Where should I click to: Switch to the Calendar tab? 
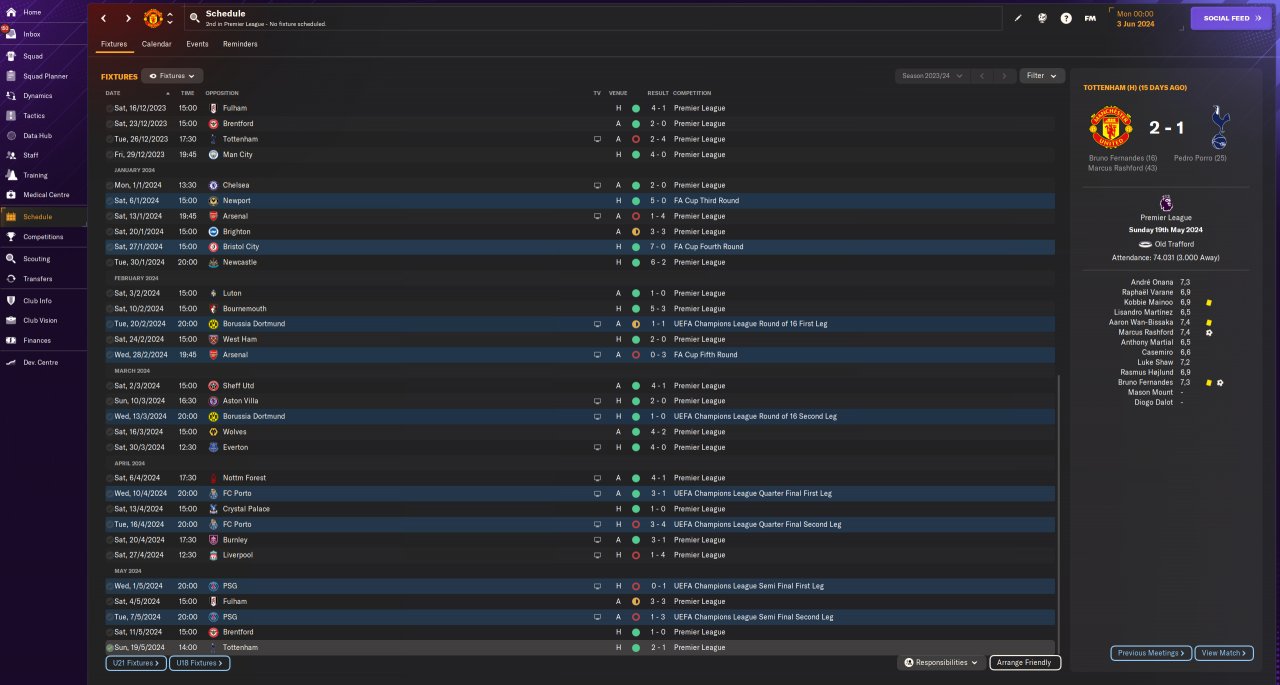[156, 44]
